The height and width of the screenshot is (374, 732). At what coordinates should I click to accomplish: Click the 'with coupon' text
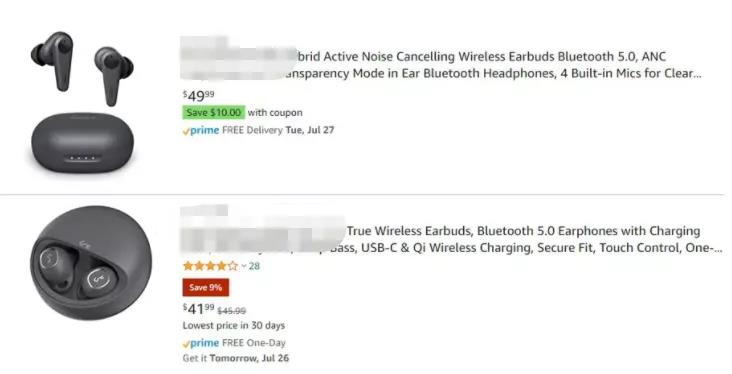pos(275,113)
